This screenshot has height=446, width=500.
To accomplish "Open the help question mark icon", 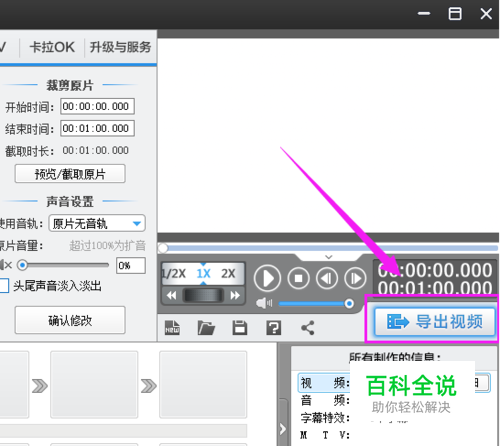I will [274, 328].
